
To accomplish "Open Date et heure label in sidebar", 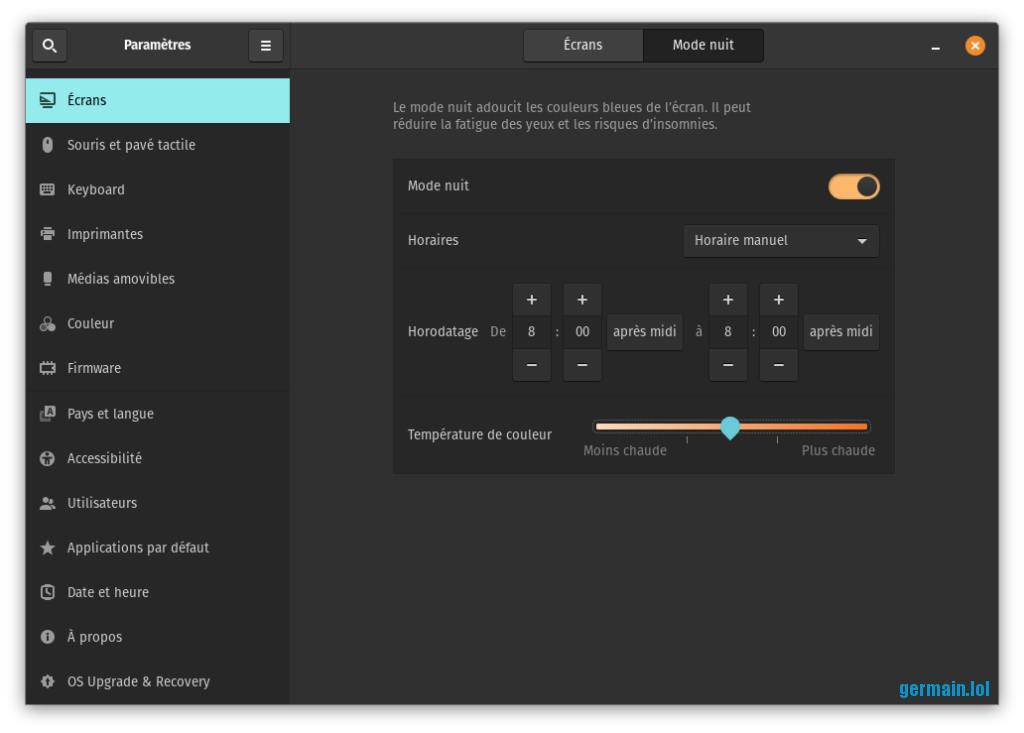I will tap(108, 593).
